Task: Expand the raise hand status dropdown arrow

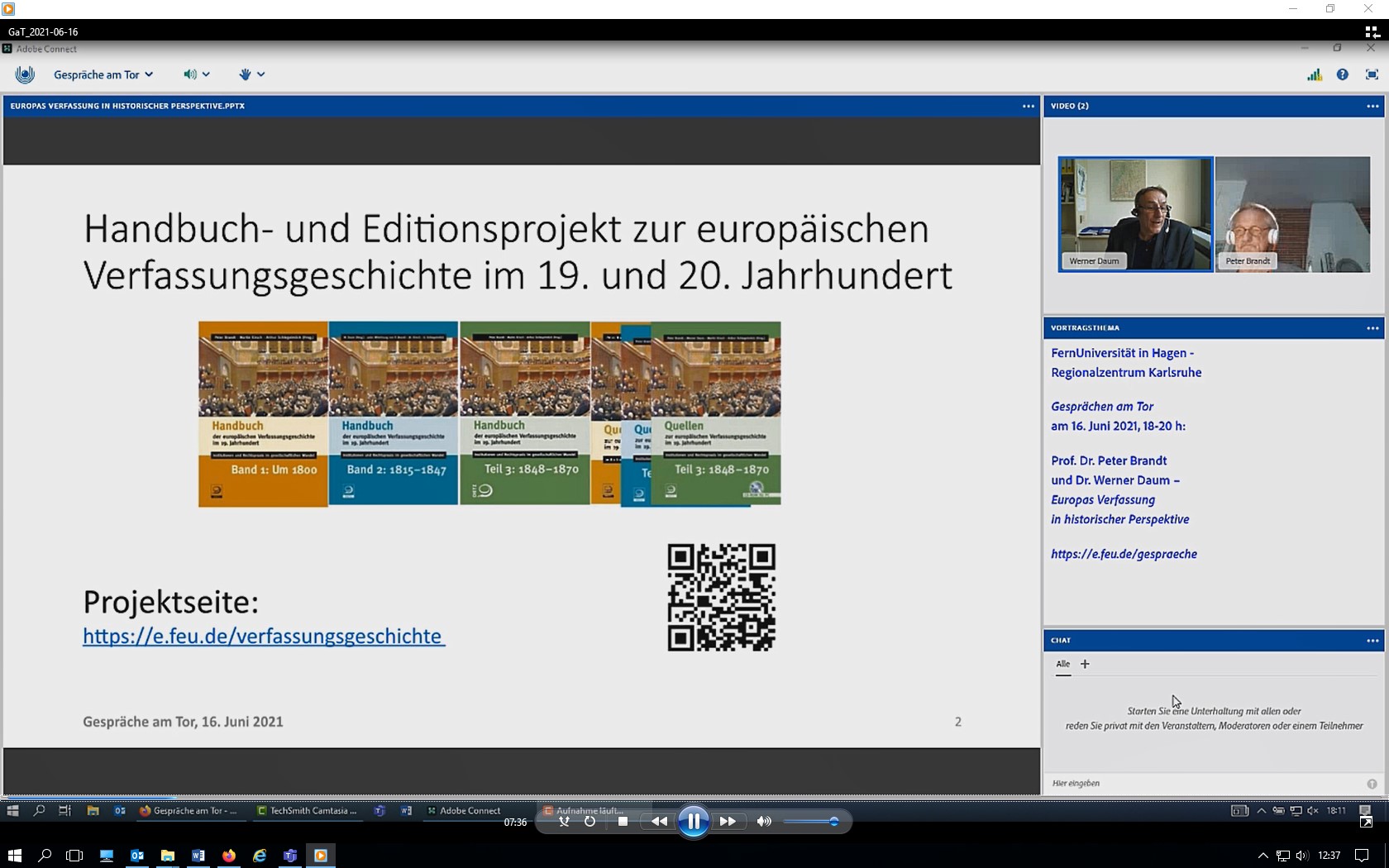Action: point(261,74)
